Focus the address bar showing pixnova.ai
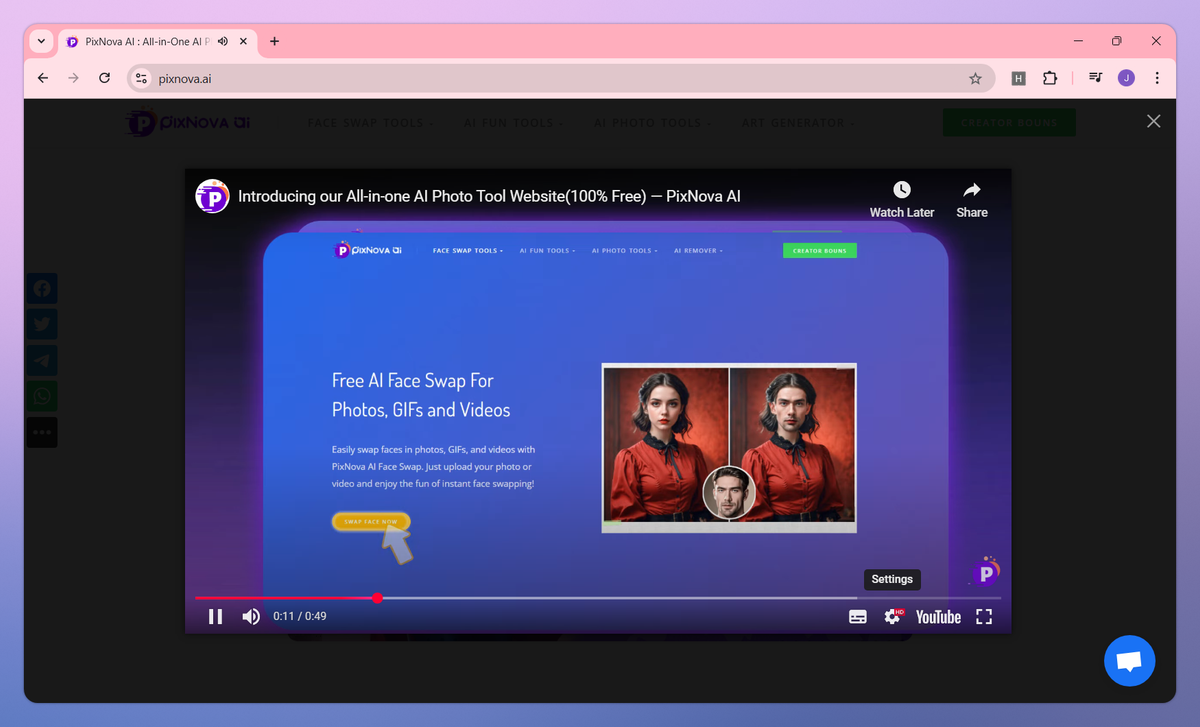The image size is (1200, 727). tap(560, 78)
